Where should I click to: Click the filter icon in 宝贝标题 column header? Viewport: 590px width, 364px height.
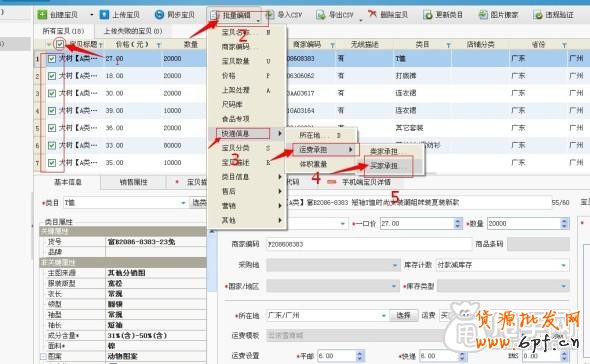pyautogui.click(x=100, y=45)
